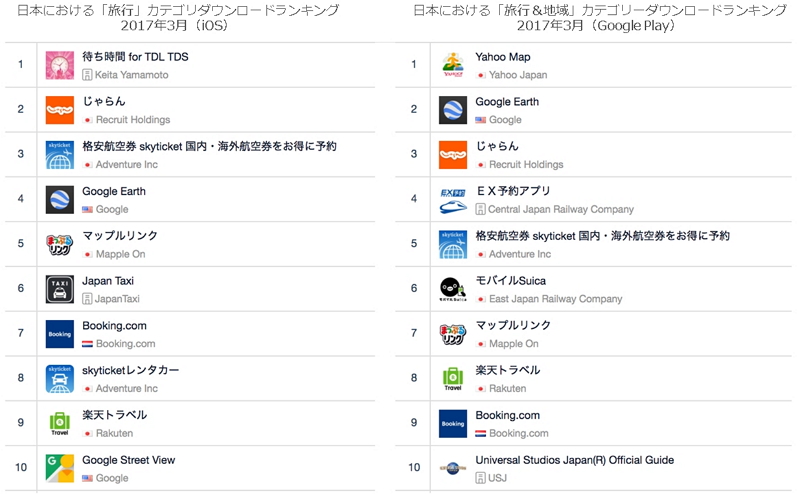Open skyticketレンタカー app title
Screen dimensions: 800x494
[x=131, y=370]
